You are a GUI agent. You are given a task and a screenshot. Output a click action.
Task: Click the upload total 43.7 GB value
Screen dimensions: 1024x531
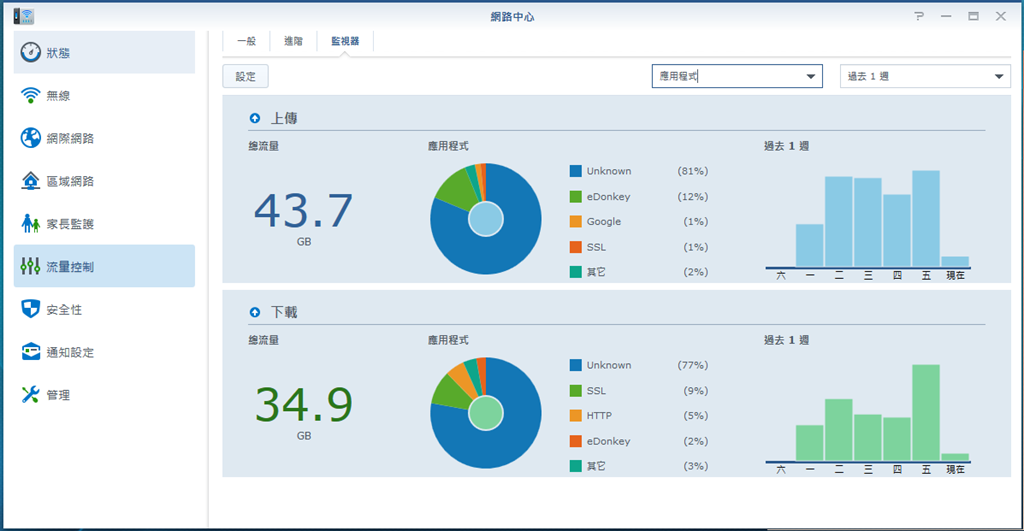[x=304, y=212]
